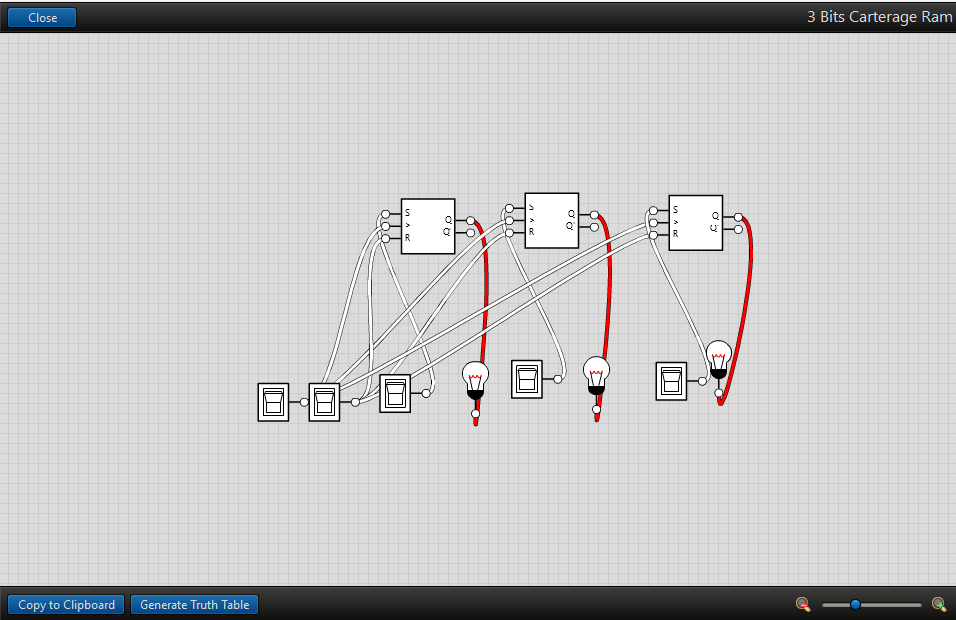This screenshot has width=956, height=620.
Task: Select the leftmost light bulb
Action: (476, 380)
